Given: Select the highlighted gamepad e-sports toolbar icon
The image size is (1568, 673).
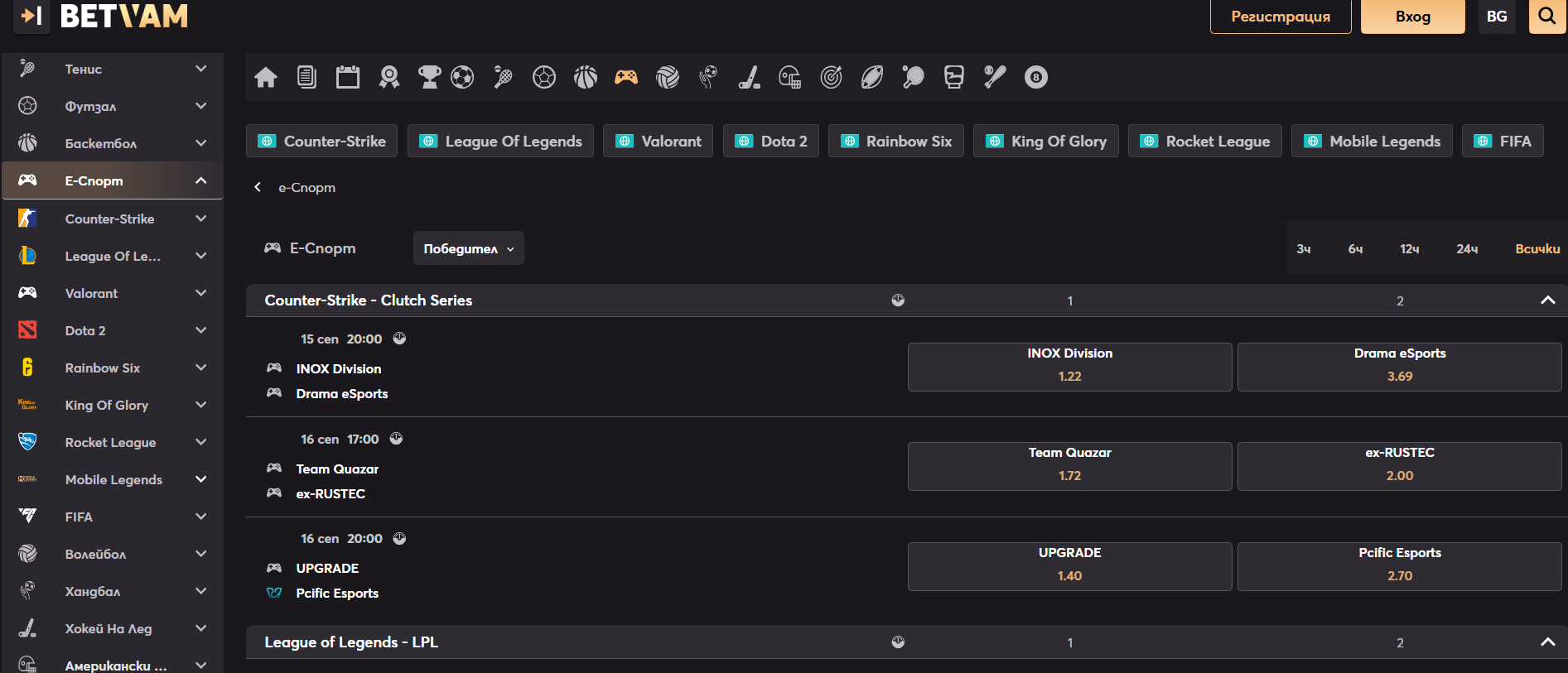Looking at the screenshot, I should 626,78.
